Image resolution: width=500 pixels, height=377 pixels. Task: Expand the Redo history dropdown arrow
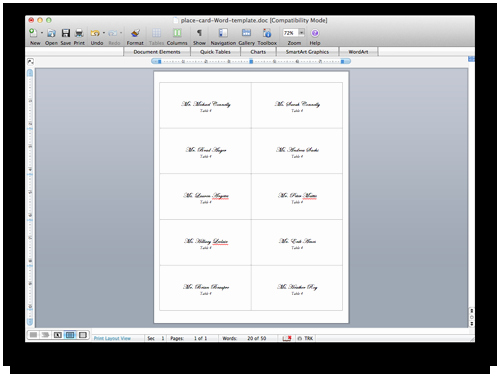(x=121, y=33)
